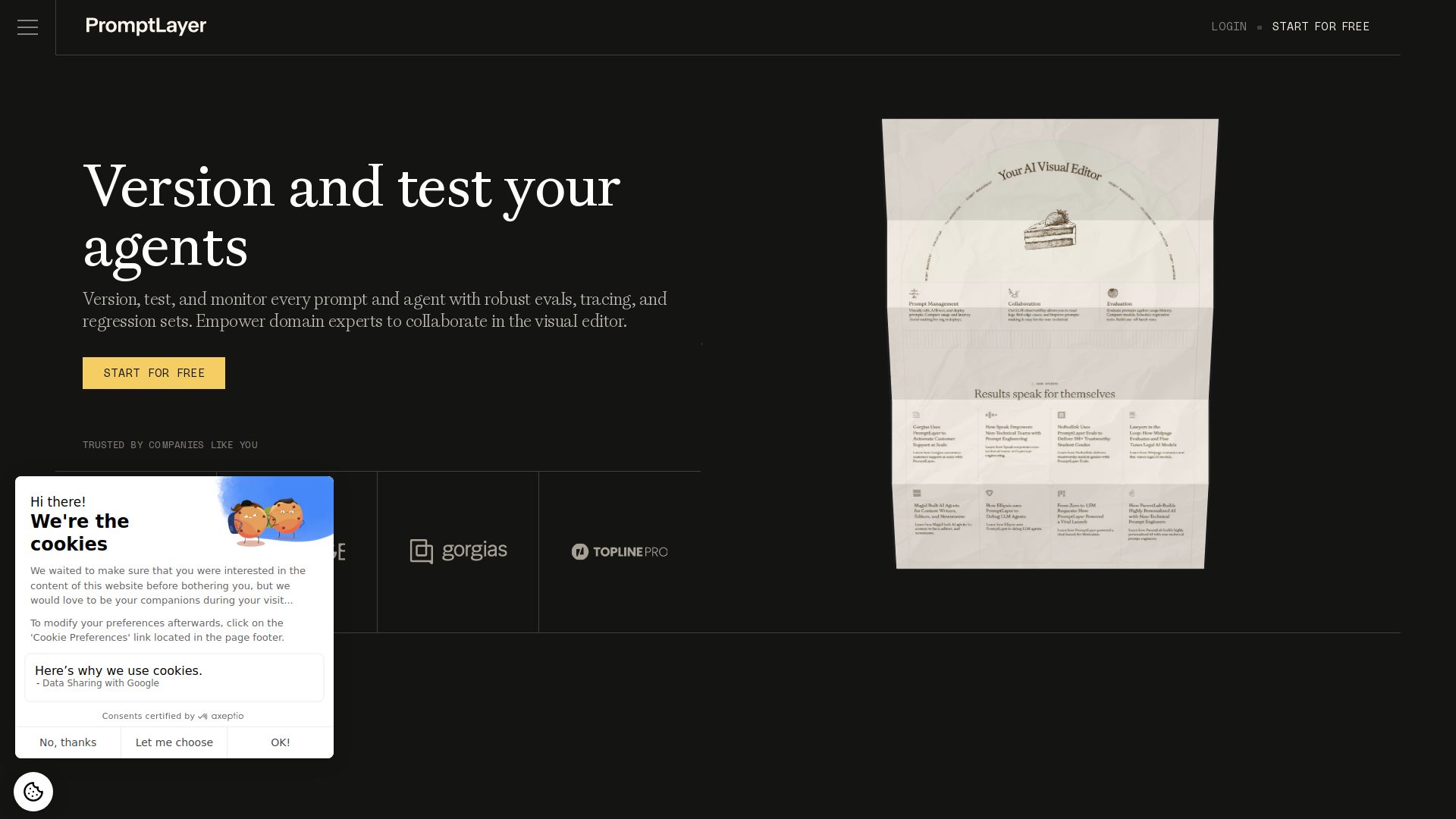Click the LOGIN link in the header
This screenshot has height=819, width=1456.
[x=1228, y=27]
